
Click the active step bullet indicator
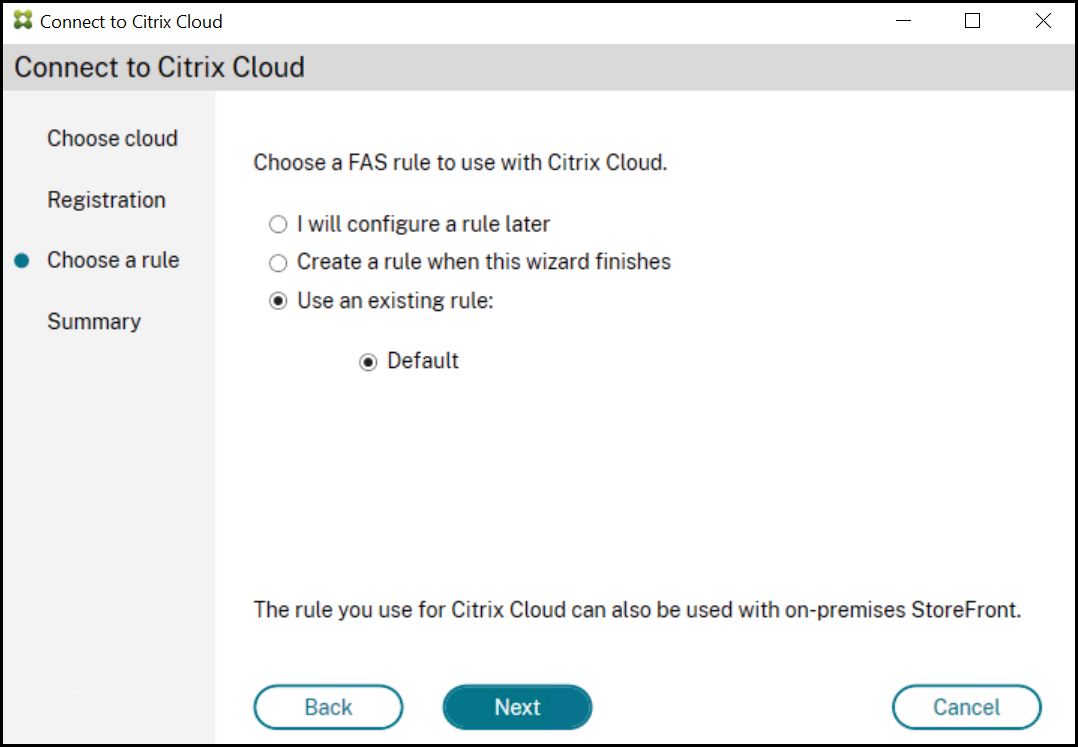coord(22,261)
